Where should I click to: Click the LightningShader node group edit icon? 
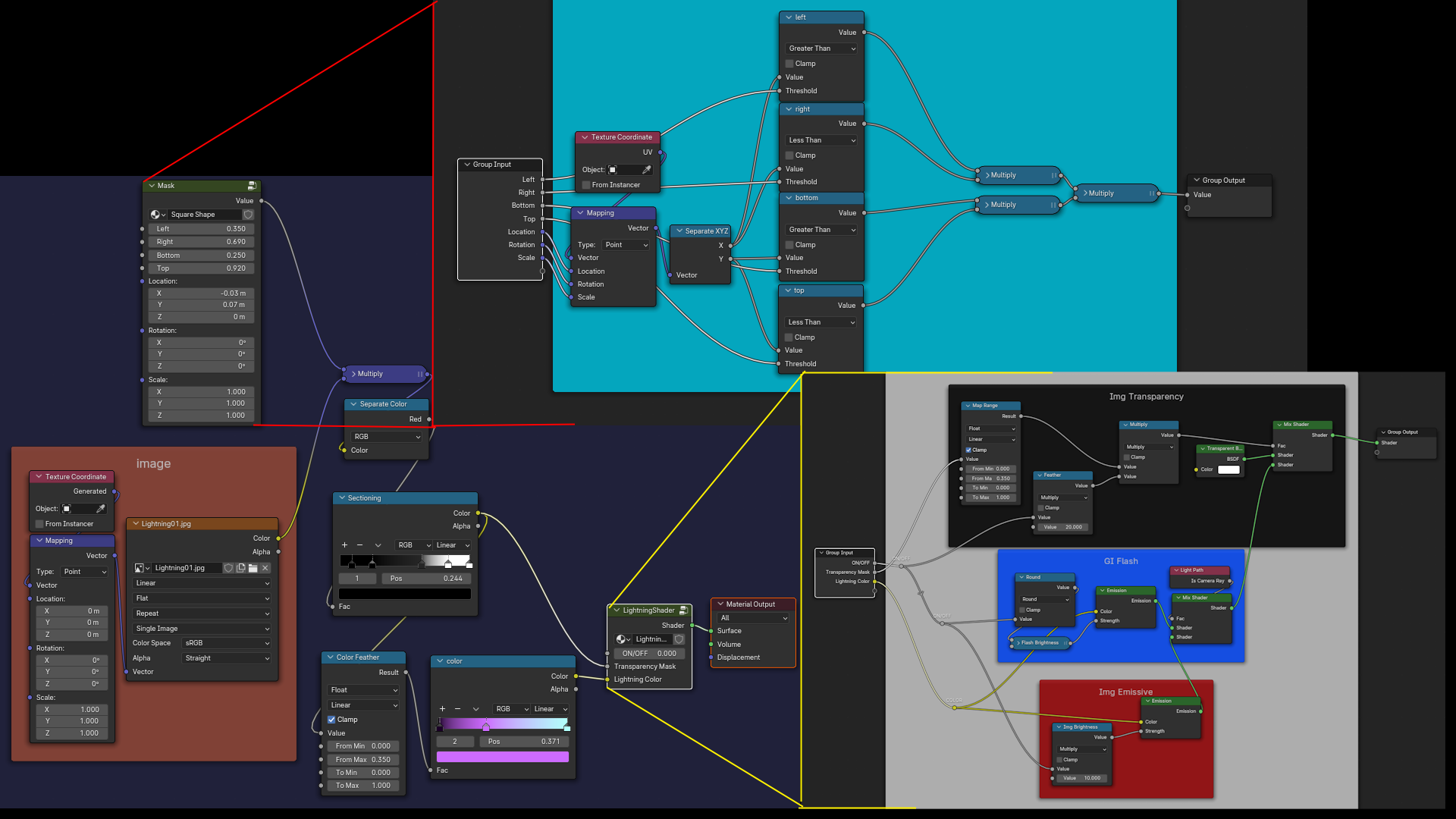click(x=683, y=610)
